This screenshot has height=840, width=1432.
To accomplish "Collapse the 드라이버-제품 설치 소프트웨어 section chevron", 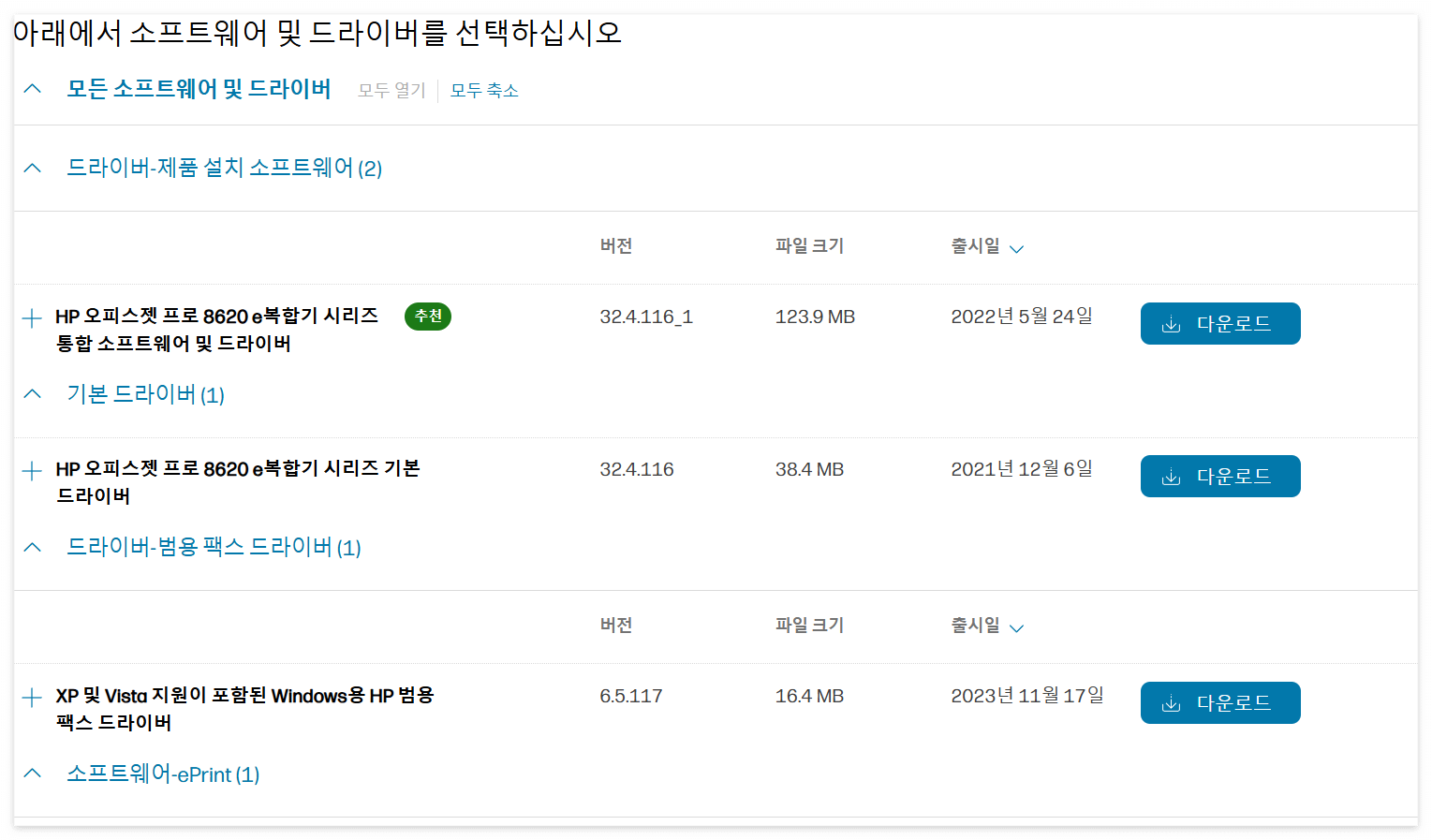I will [x=32, y=166].
